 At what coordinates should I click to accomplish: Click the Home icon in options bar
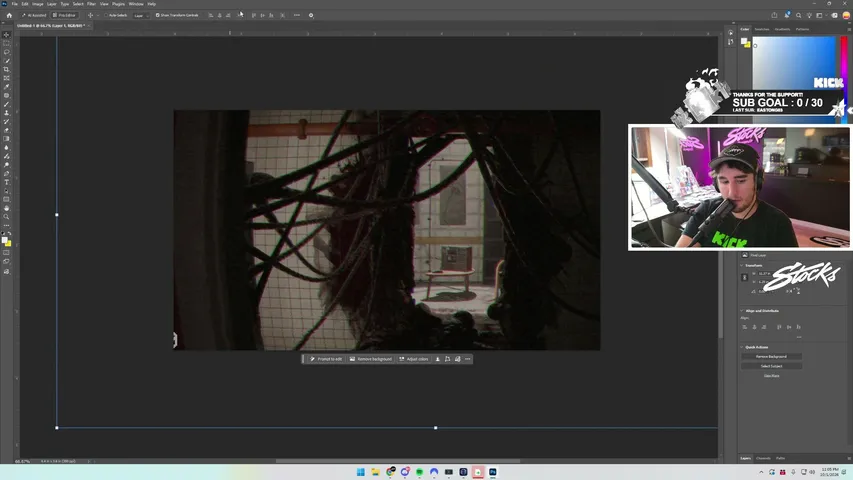click(x=9, y=15)
